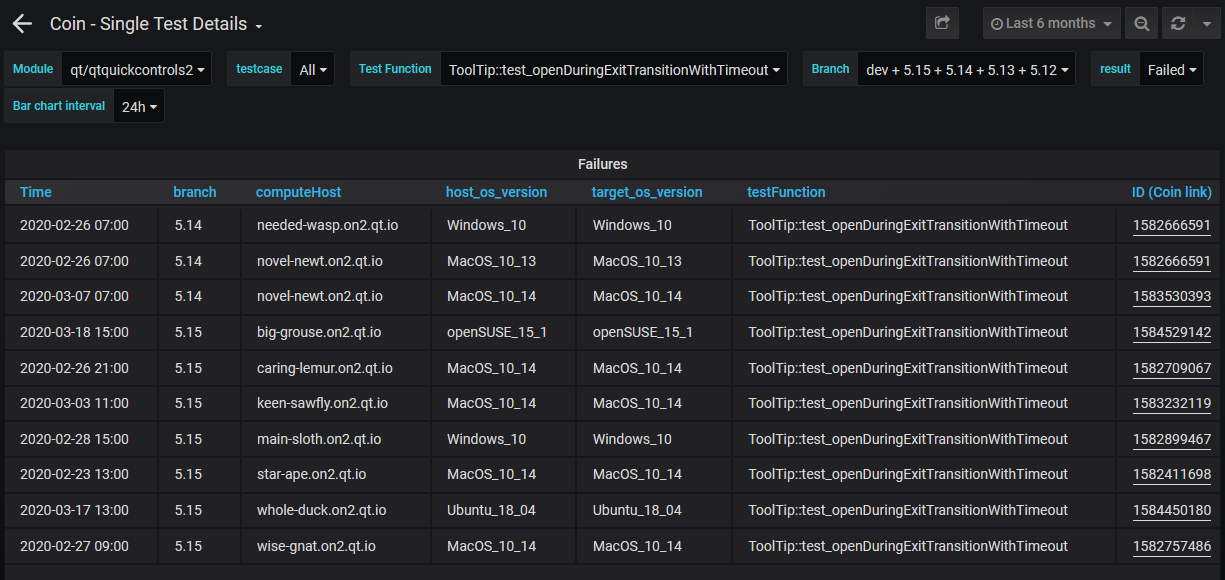1225x580 pixels.
Task: Click the refresh dashboard icon
Action: coord(1178,23)
